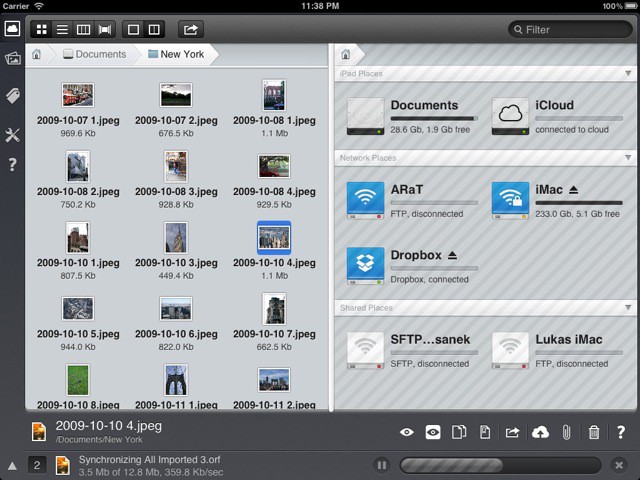Select thumbnail 2009-10-08 4.jpeg
The image size is (640, 480).
coord(274,166)
